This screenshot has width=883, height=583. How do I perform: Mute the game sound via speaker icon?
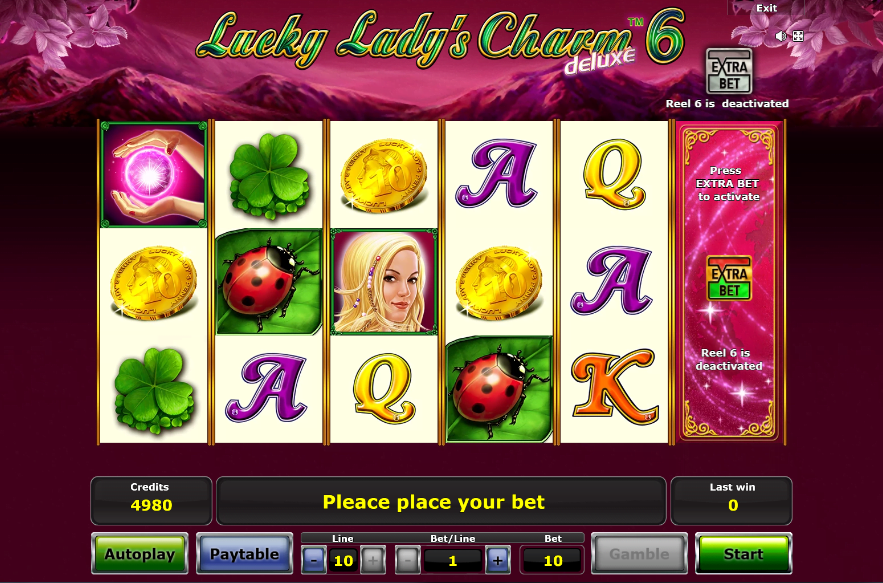click(x=781, y=37)
